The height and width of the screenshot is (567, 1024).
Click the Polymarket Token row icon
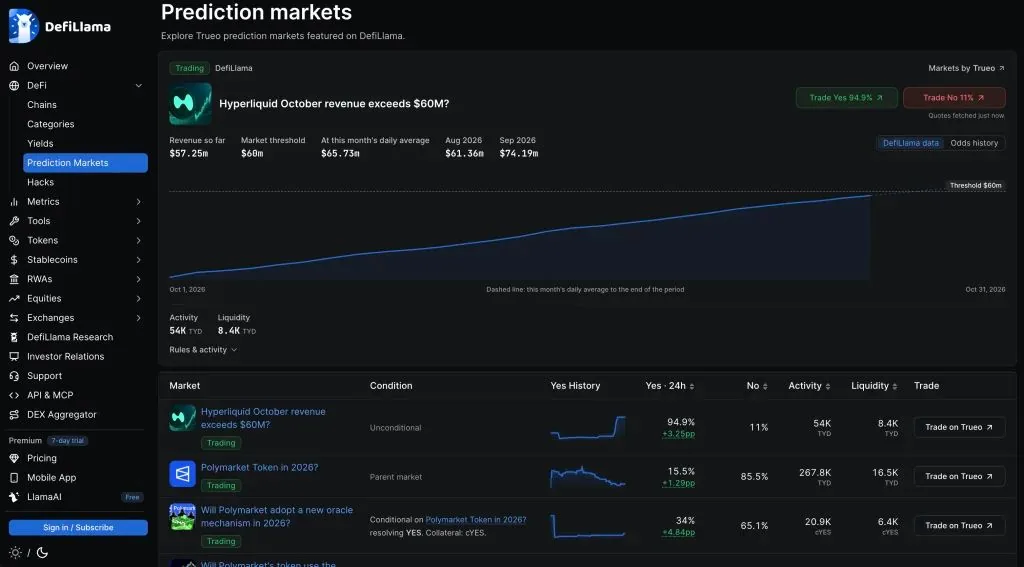pyautogui.click(x=182, y=474)
